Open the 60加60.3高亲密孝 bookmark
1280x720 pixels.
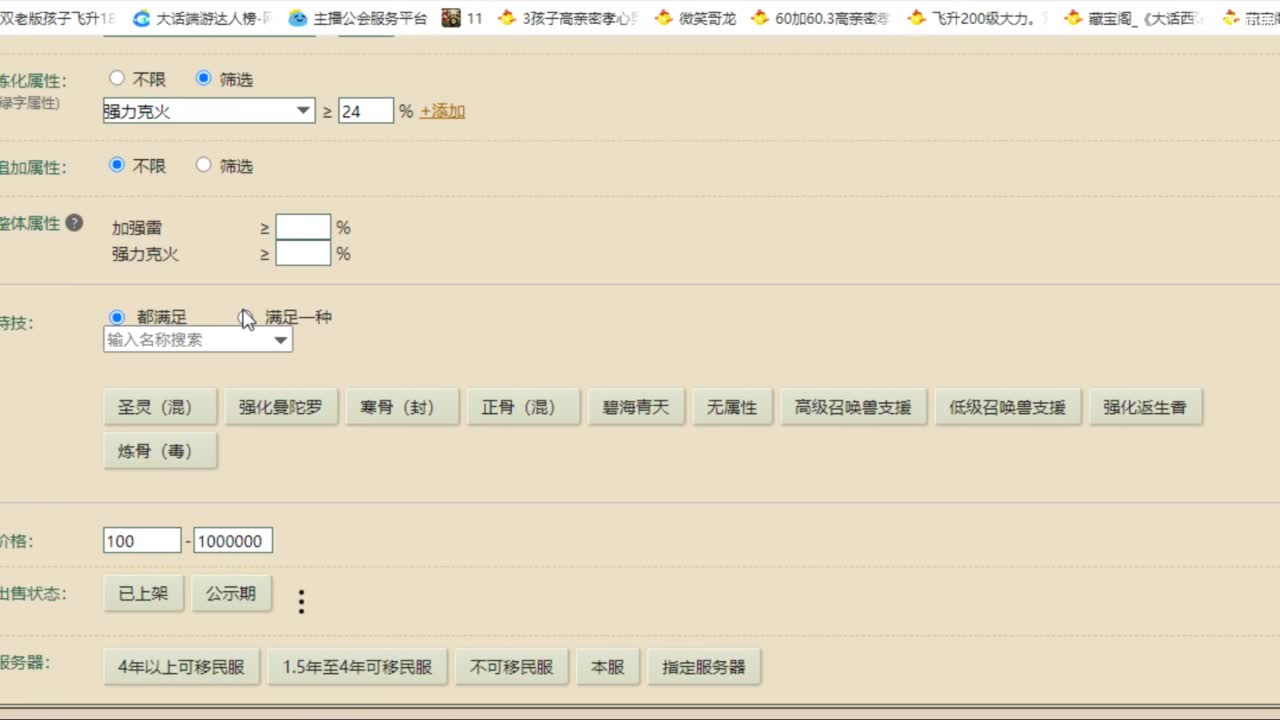click(x=820, y=18)
